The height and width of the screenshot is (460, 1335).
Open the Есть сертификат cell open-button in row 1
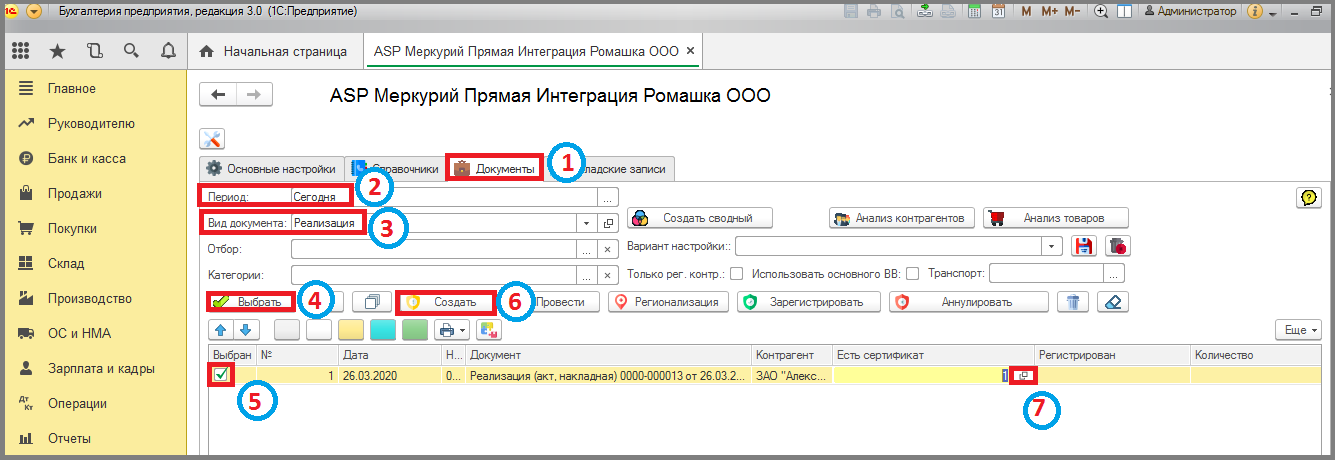1022,375
